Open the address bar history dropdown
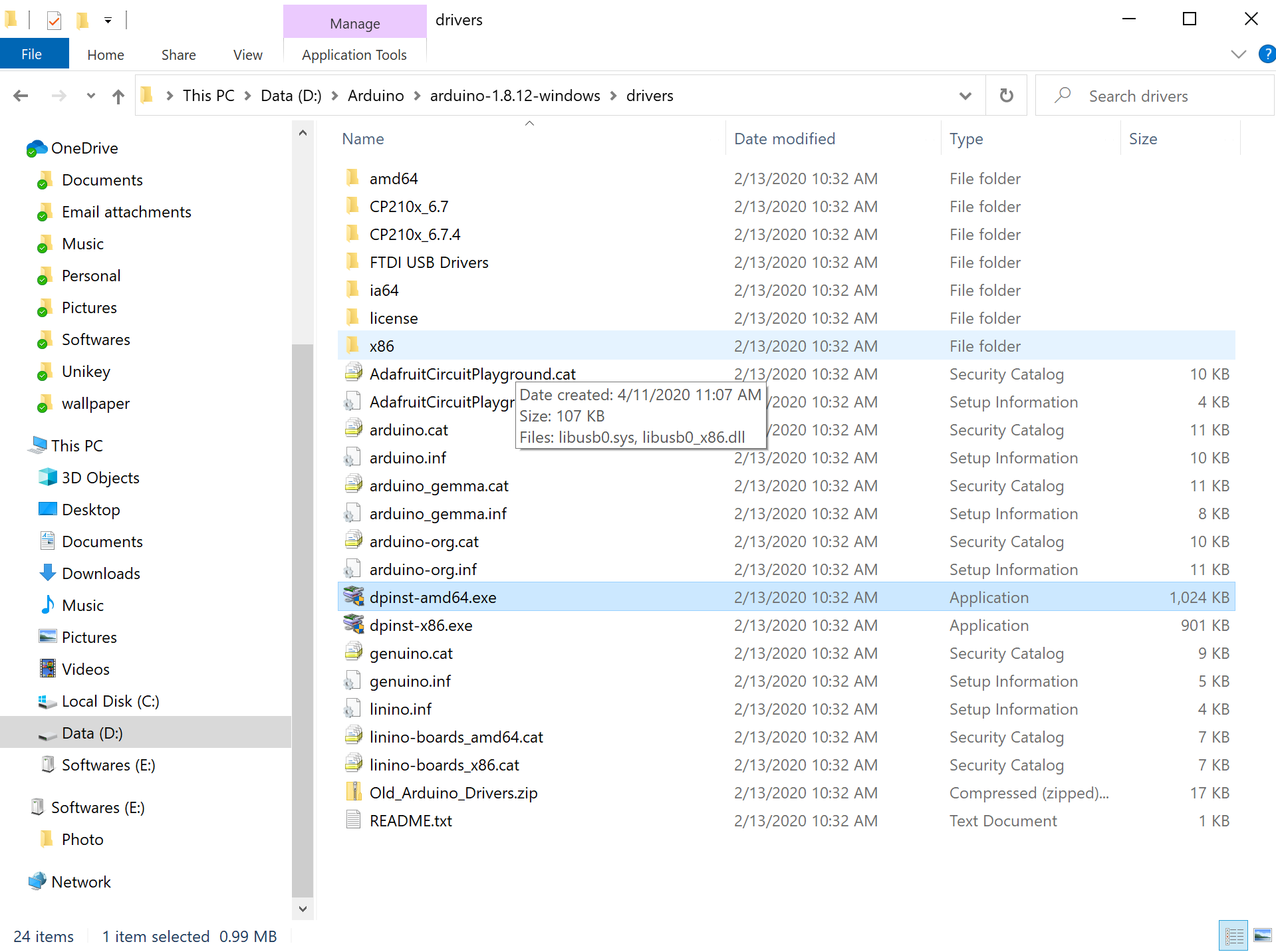Image resolution: width=1276 pixels, height=952 pixels. (965, 96)
